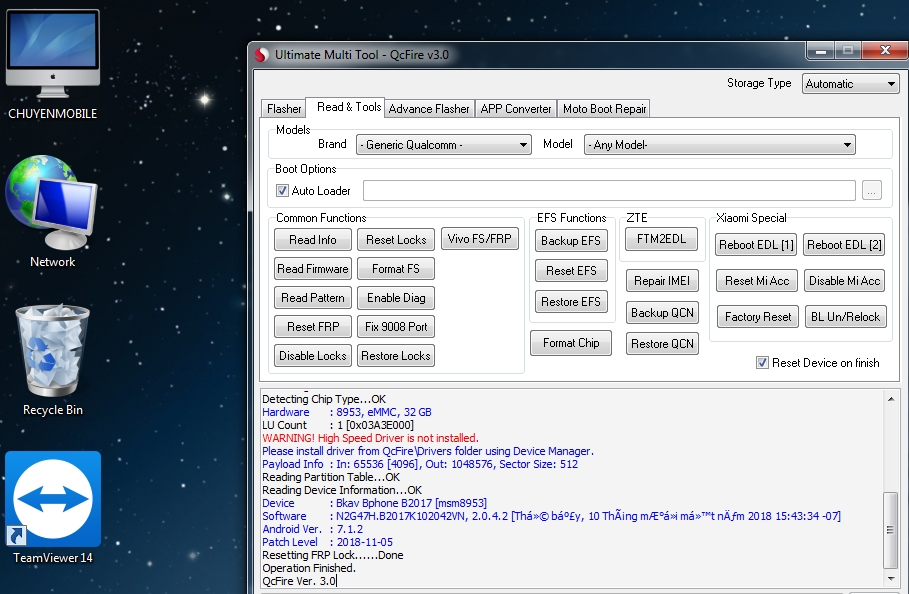The image size is (909, 594).
Task: Launch TeamViewer 14 from the desktop
Action: (x=53, y=508)
